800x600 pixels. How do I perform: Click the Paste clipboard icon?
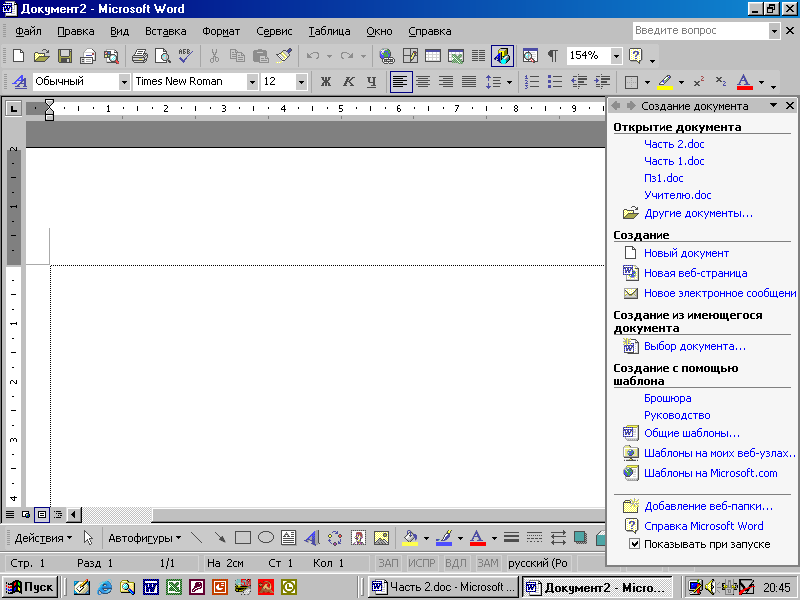261,56
